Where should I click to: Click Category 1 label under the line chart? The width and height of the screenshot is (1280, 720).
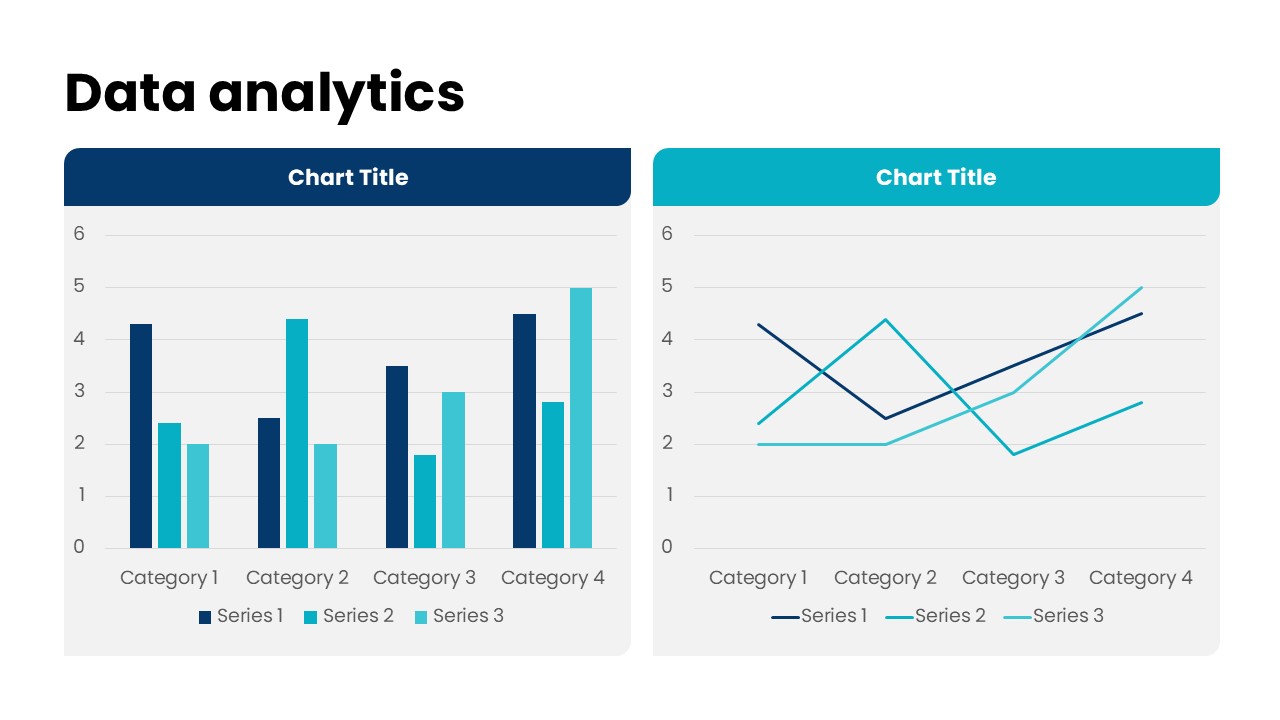[758, 578]
